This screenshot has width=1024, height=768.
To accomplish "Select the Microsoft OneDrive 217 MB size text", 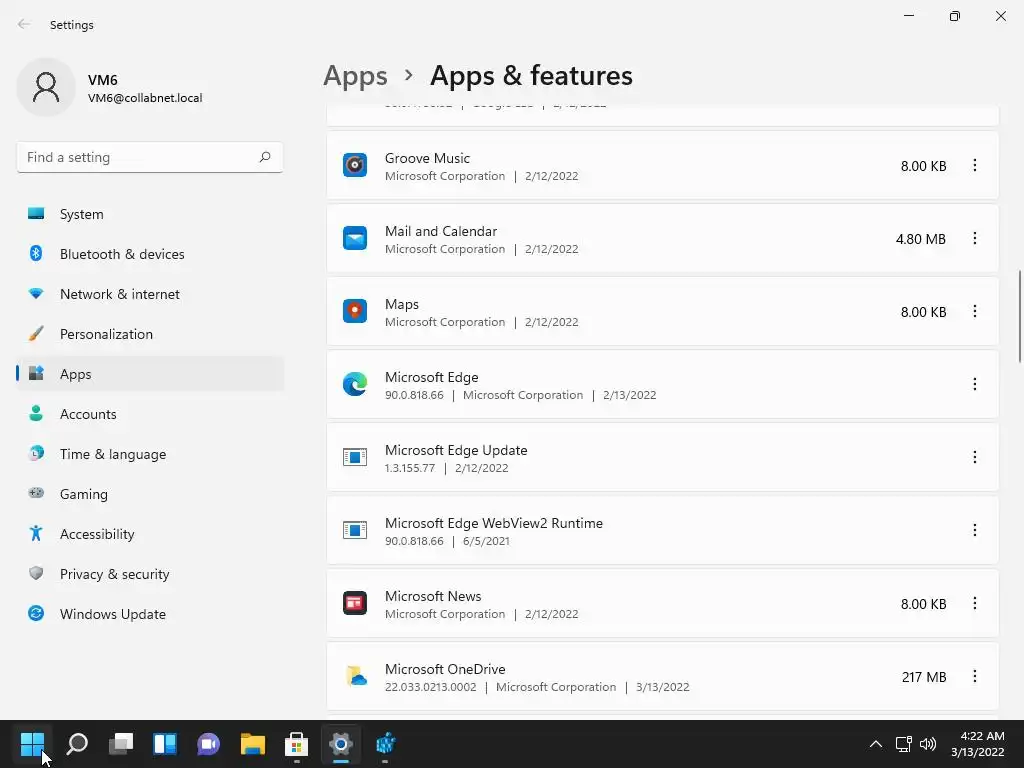I will (923, 677).
